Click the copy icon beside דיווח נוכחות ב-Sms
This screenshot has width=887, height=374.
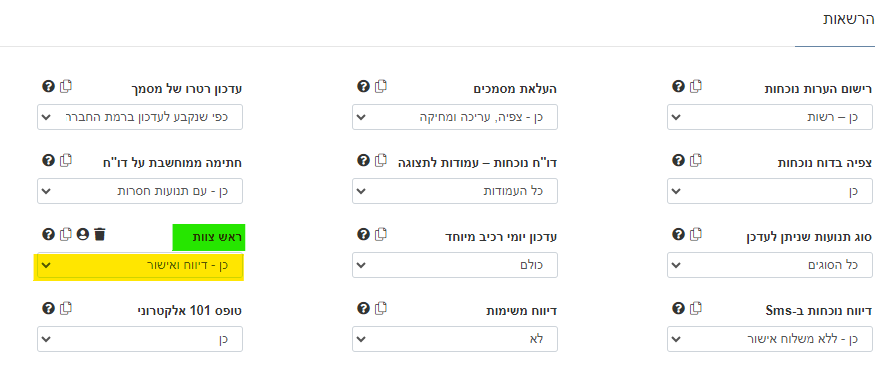pos(696,308)
